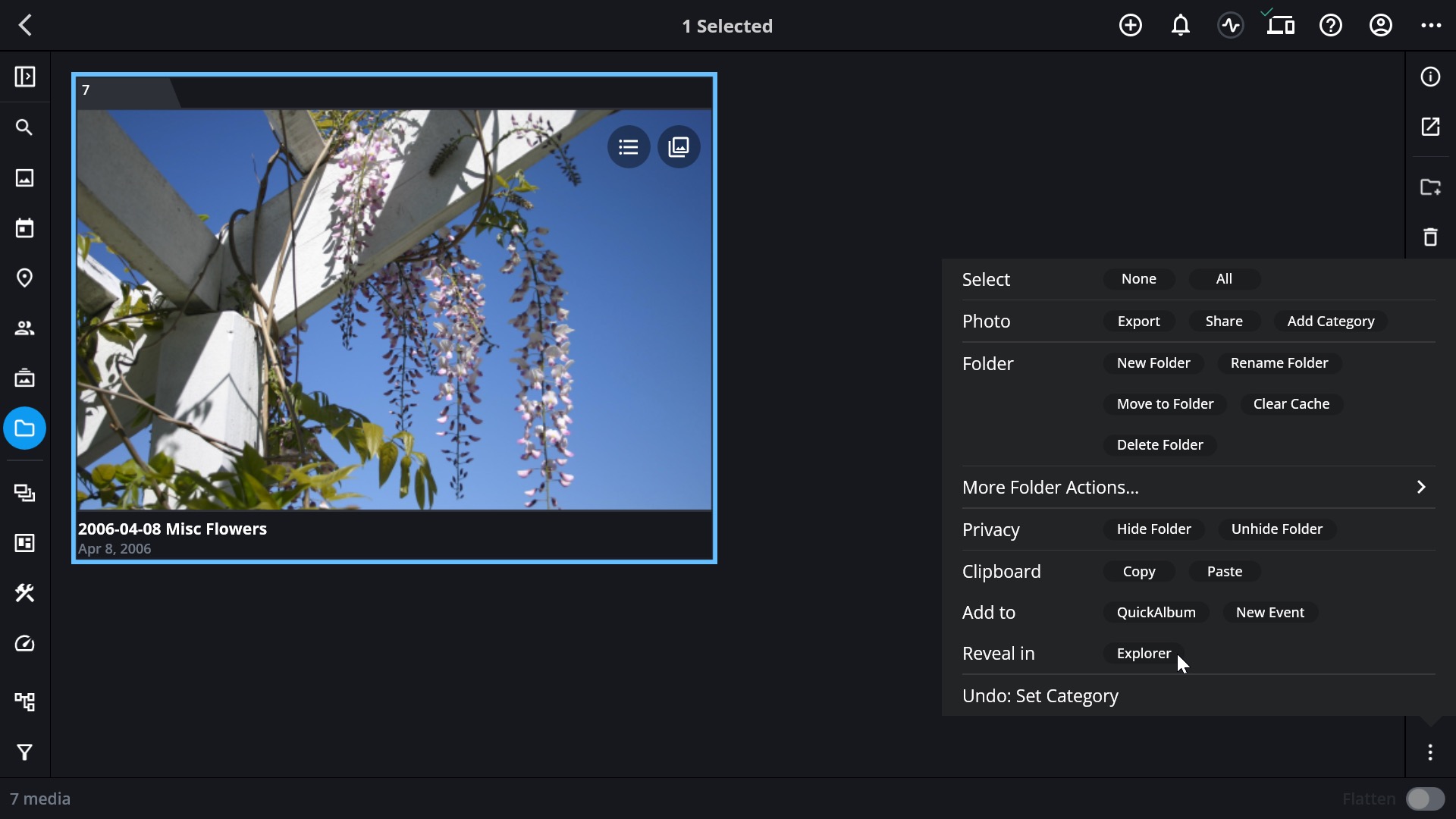The width and height of the screenshot is (1456, 819).
Task: Open the news-style layout icon
Action: pyautogui.click(x=25, y=543)
